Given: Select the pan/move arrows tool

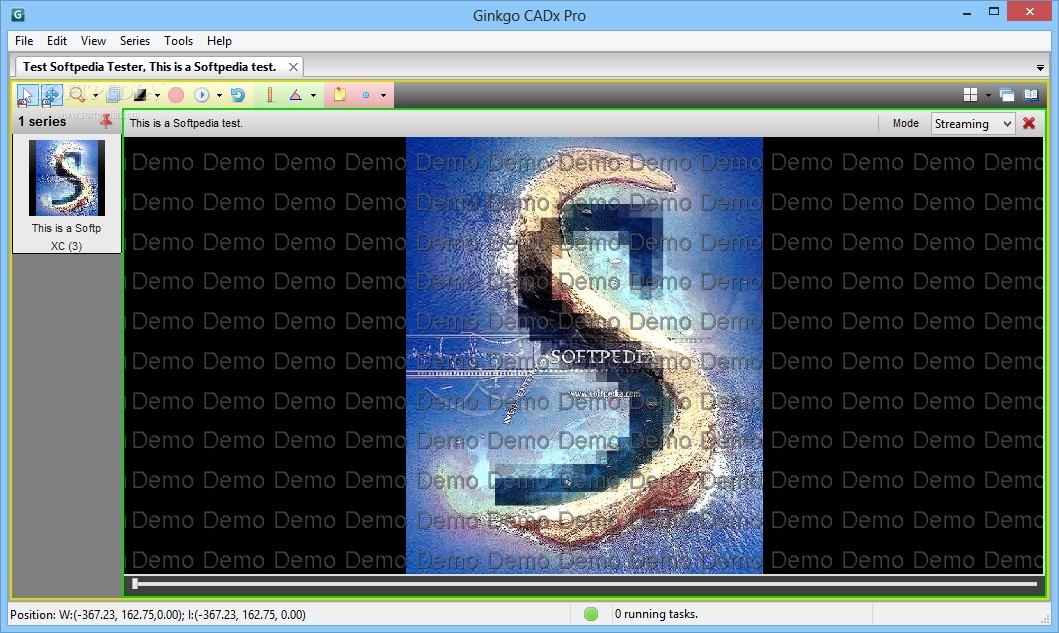Looking at the screenshot, I should click(51, 95).
